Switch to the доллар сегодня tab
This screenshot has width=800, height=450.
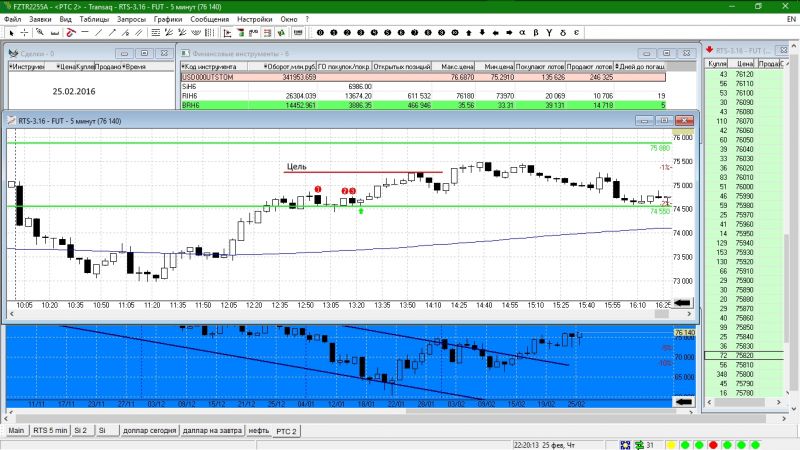tap(149, 430)
